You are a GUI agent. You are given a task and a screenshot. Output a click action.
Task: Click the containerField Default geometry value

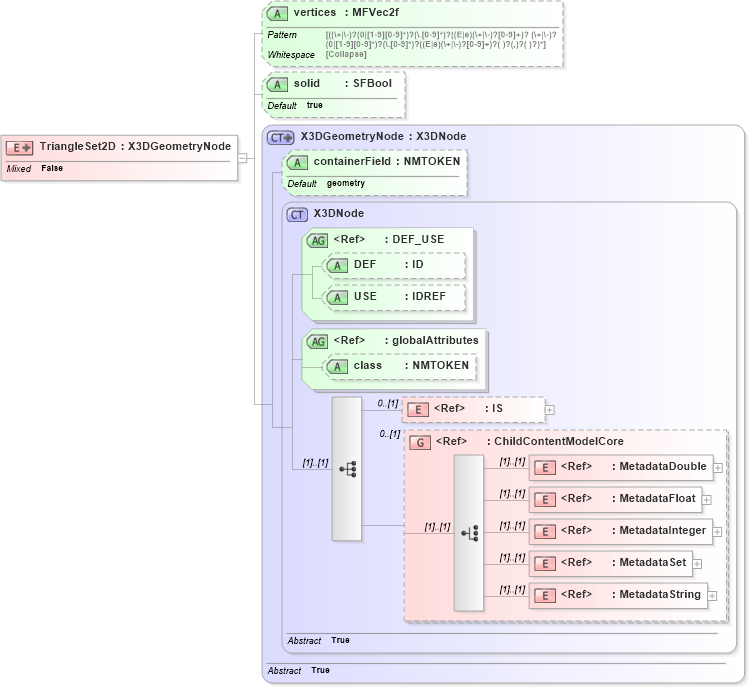[345, 183]
